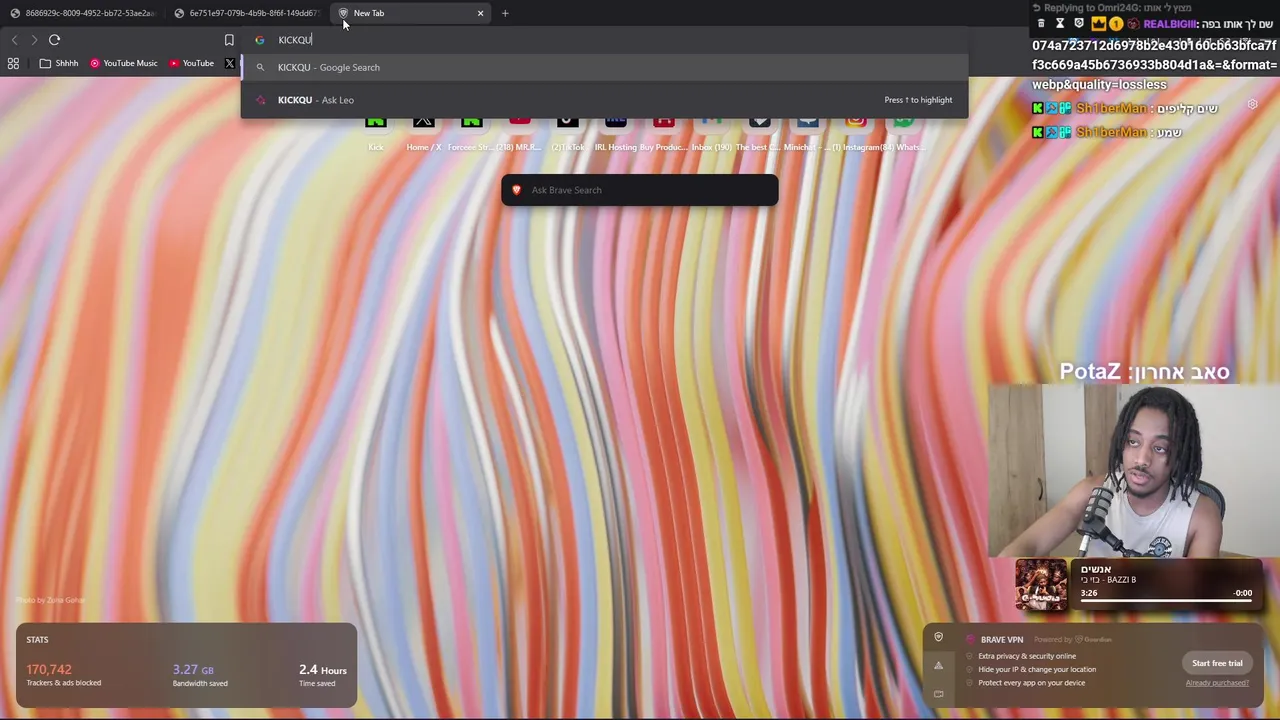Open the Home / X top site tile

[x=423, y=132]
